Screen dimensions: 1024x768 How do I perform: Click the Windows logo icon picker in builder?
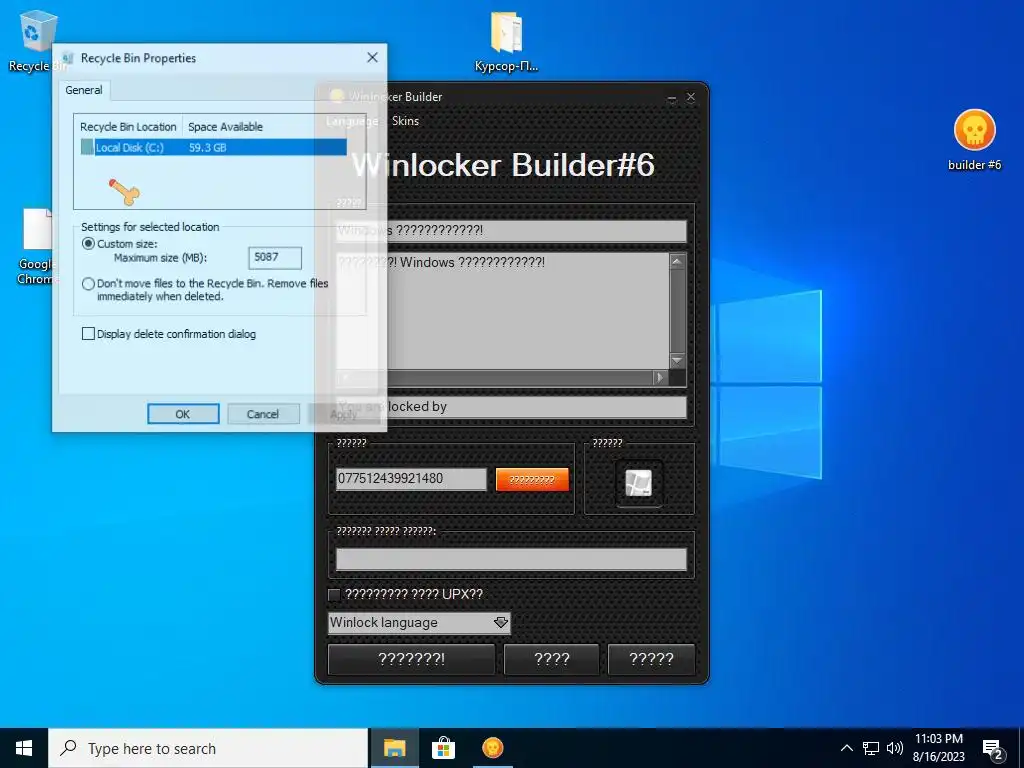pyautogui.click(x=639, y=483)
